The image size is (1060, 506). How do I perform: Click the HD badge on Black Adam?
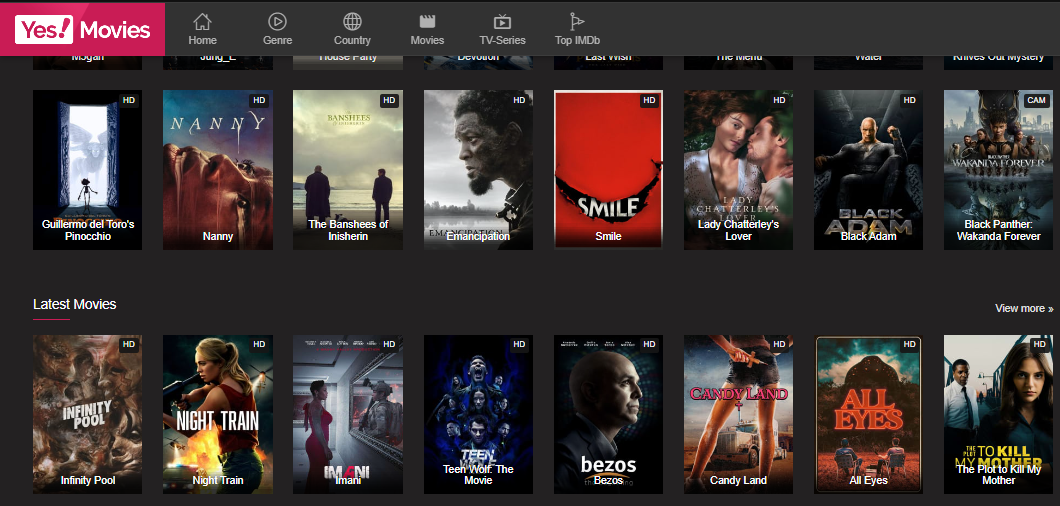[x=909, y=100]
